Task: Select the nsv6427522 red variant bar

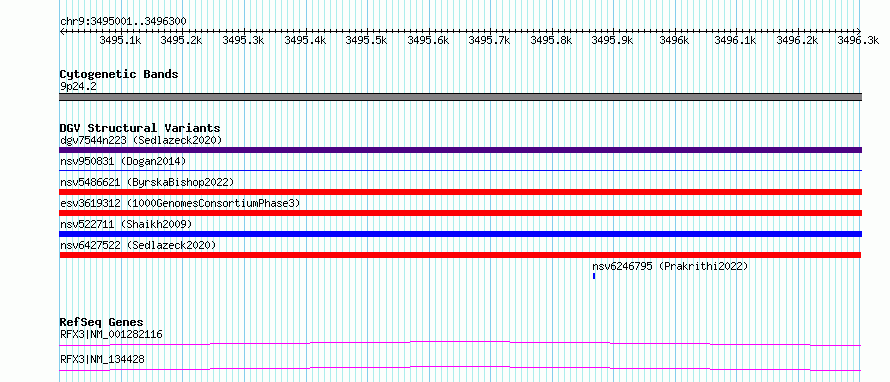Action: tap(460, 255)
